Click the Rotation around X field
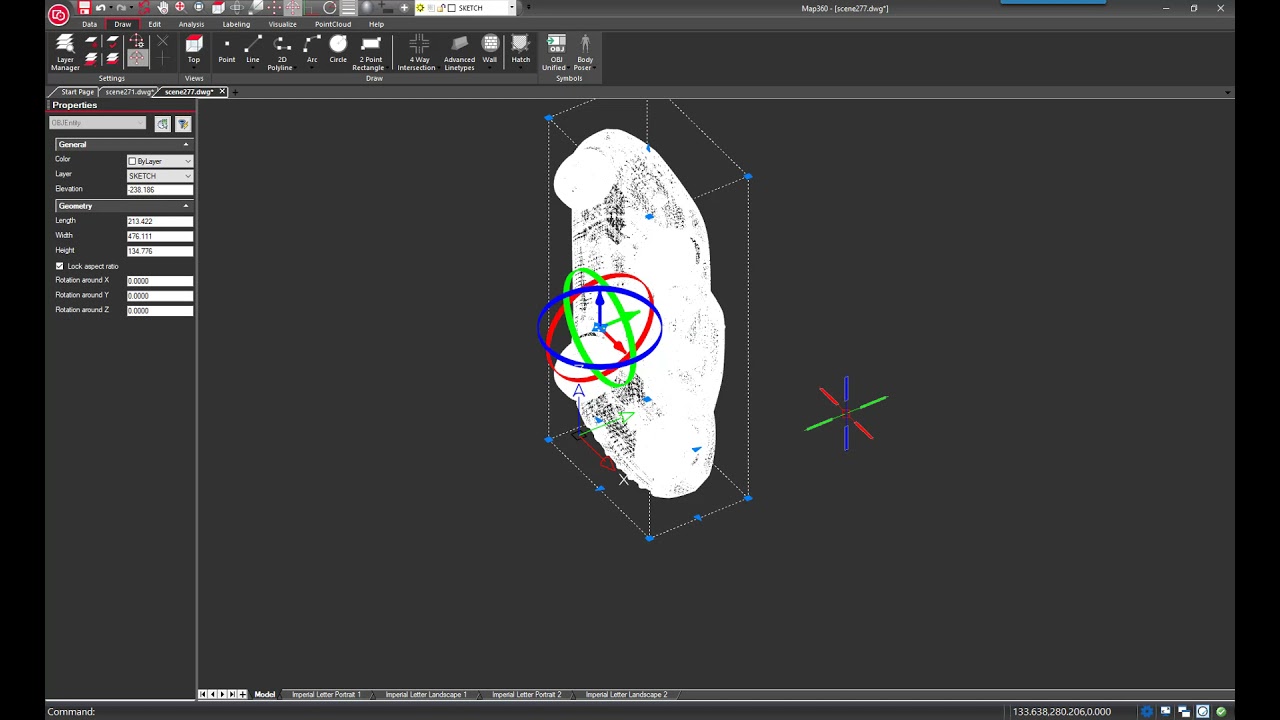The width and height of the screenshot is (1280, 720). click(x=159, y=281)
